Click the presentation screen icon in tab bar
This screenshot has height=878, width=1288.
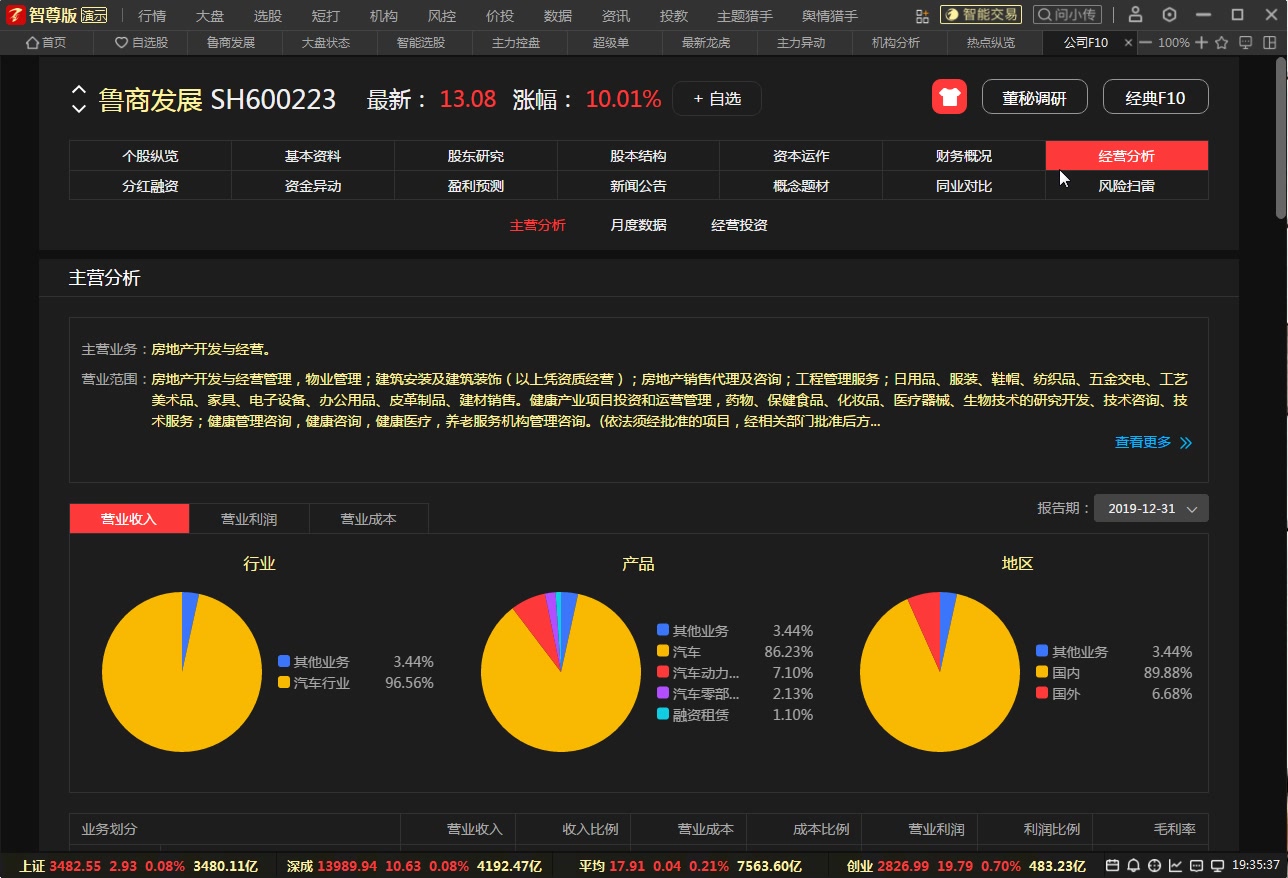(x=1245, y=43)
